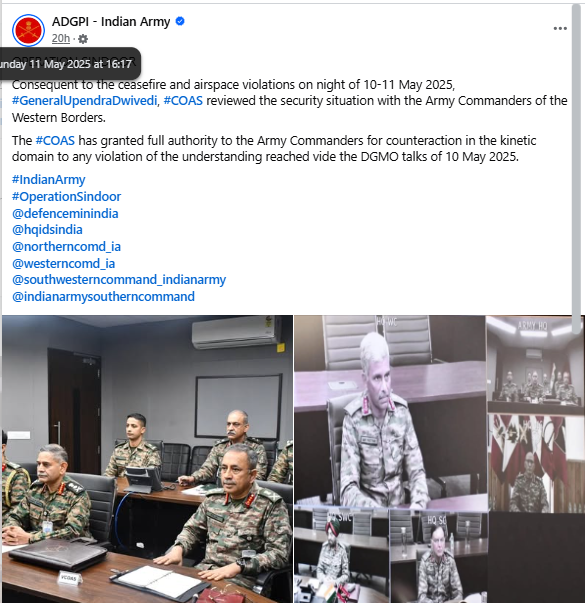Screen dimensions: 585x603
Task: Open the ADGPI - Indian Army page name
Action: coord(111,22)
